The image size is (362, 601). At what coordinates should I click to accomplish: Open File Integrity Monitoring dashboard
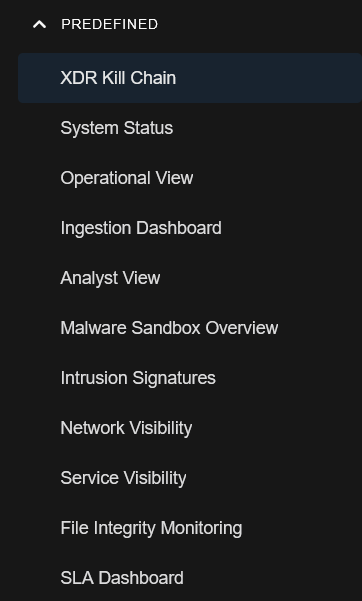coord(151,528)
